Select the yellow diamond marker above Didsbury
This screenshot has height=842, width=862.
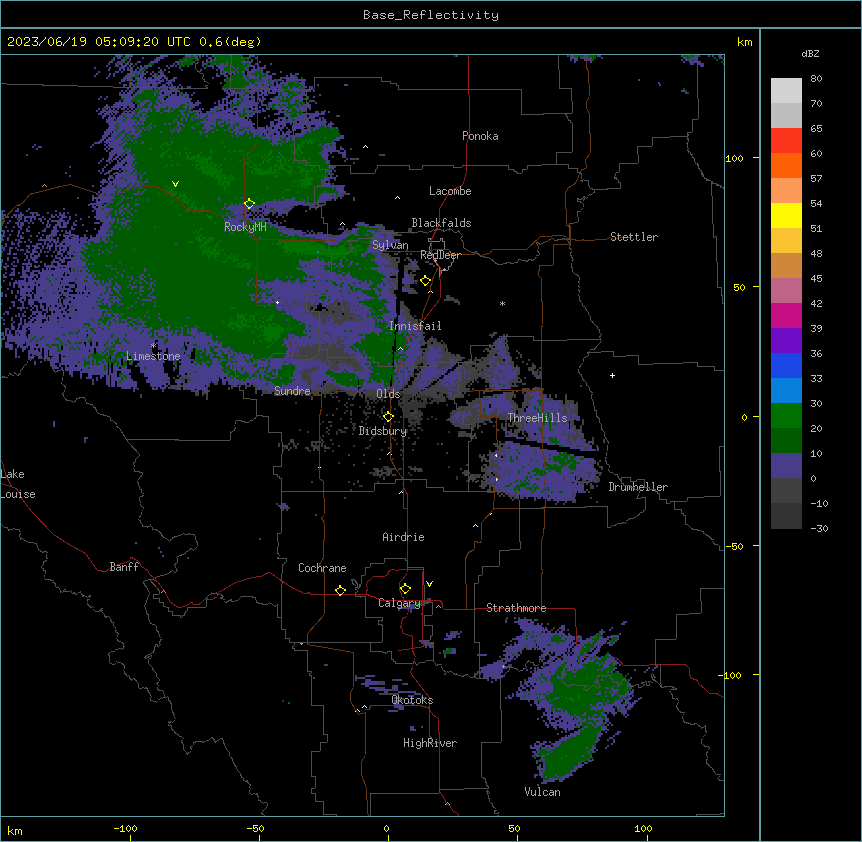[388, 417]
